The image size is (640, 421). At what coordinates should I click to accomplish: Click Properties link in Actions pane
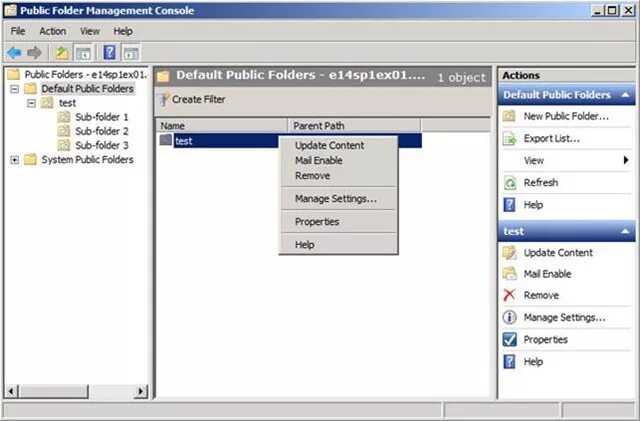pos(545,339)
